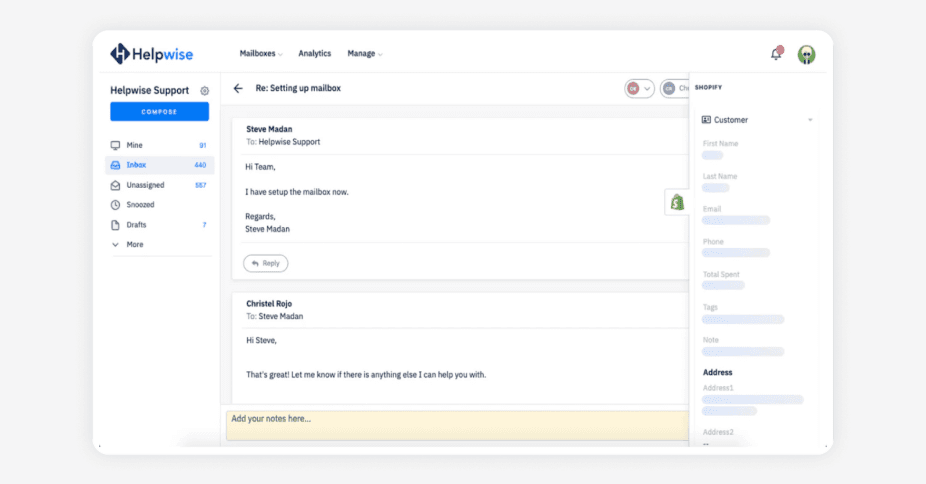Go back with the arrow icon
This screenshot has height=484, width=926.
coord(238,89)
